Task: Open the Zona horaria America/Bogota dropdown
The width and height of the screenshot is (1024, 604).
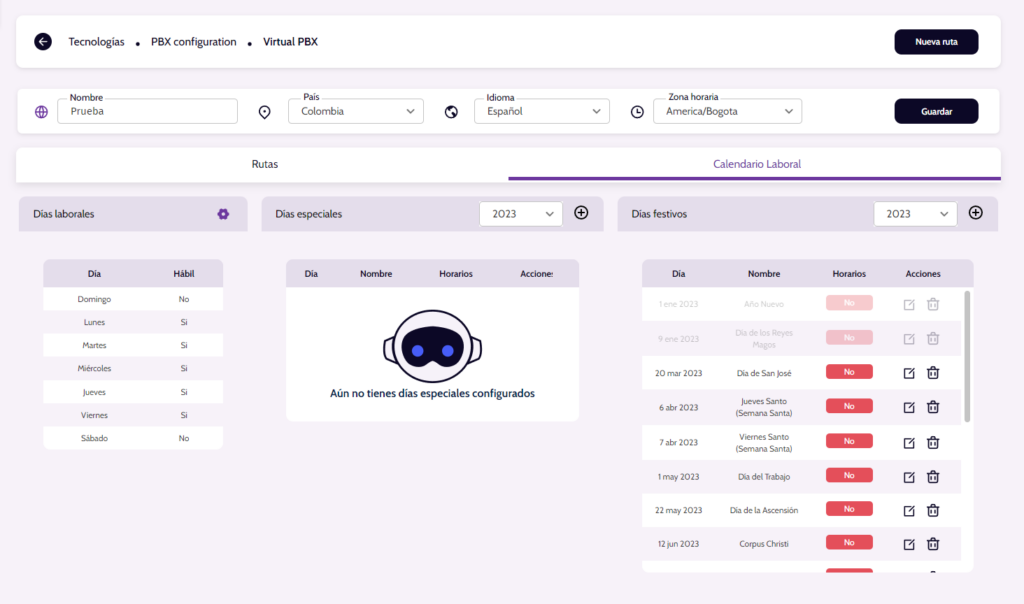Action: 733,112
